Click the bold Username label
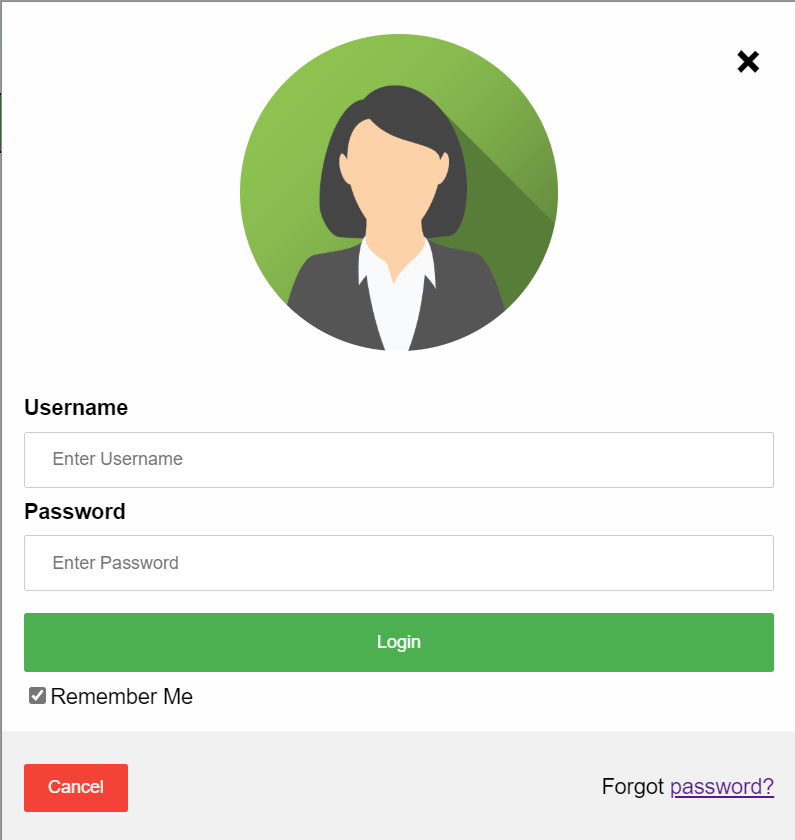 [76, 408]
